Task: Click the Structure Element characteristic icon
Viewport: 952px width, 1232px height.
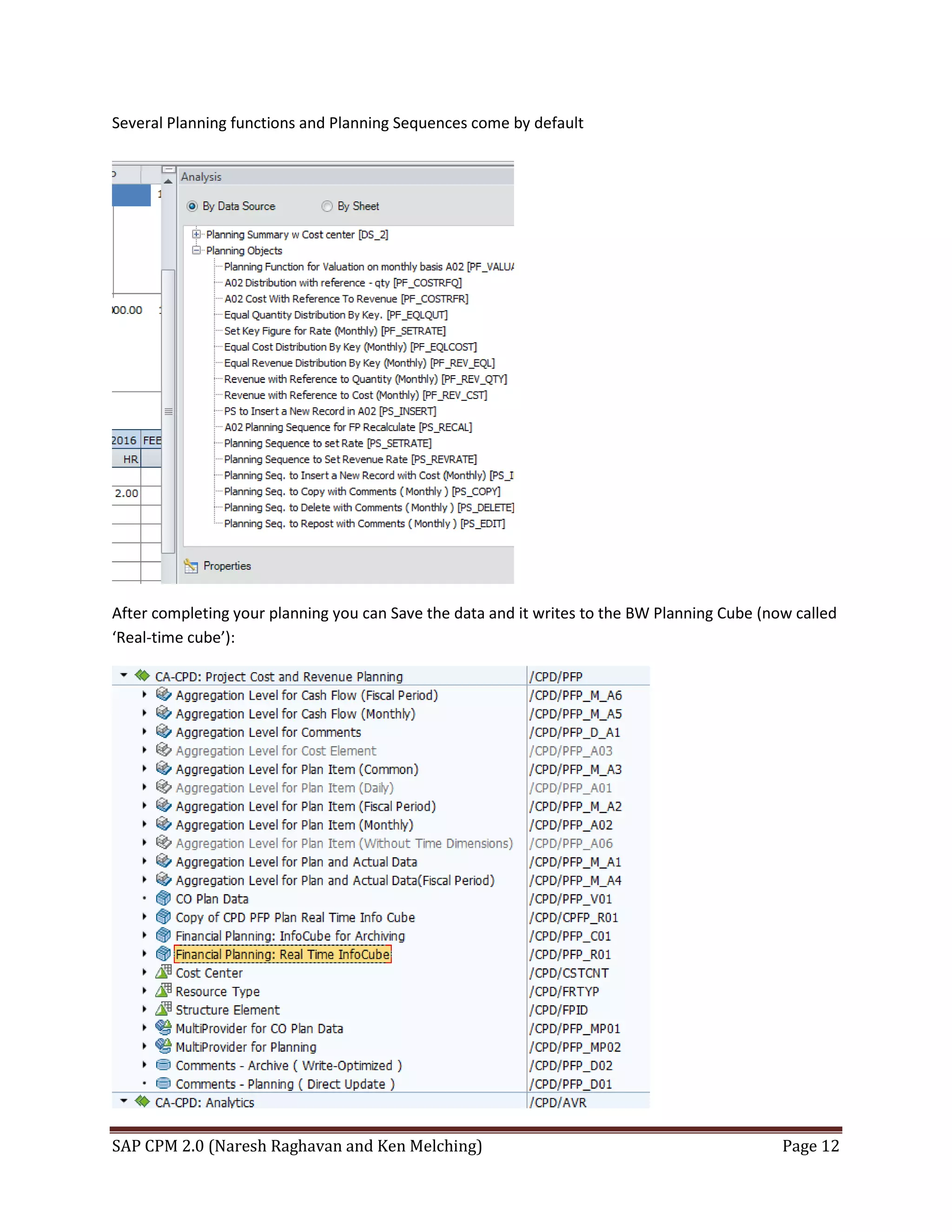Action: pyautogui.click(x=164, y=1009)
